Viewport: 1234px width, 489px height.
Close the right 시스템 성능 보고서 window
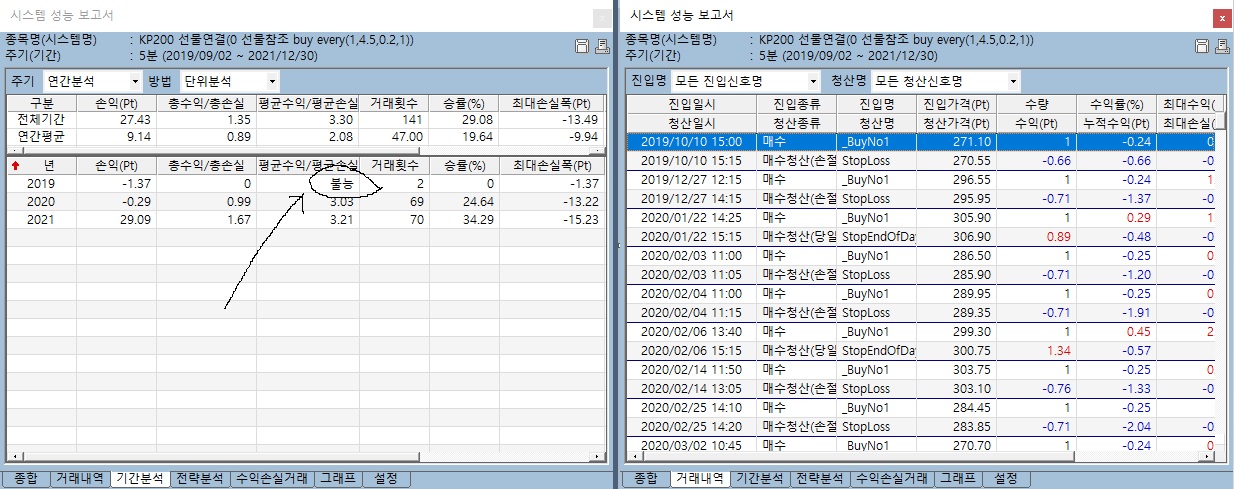tap(1221, 18)
